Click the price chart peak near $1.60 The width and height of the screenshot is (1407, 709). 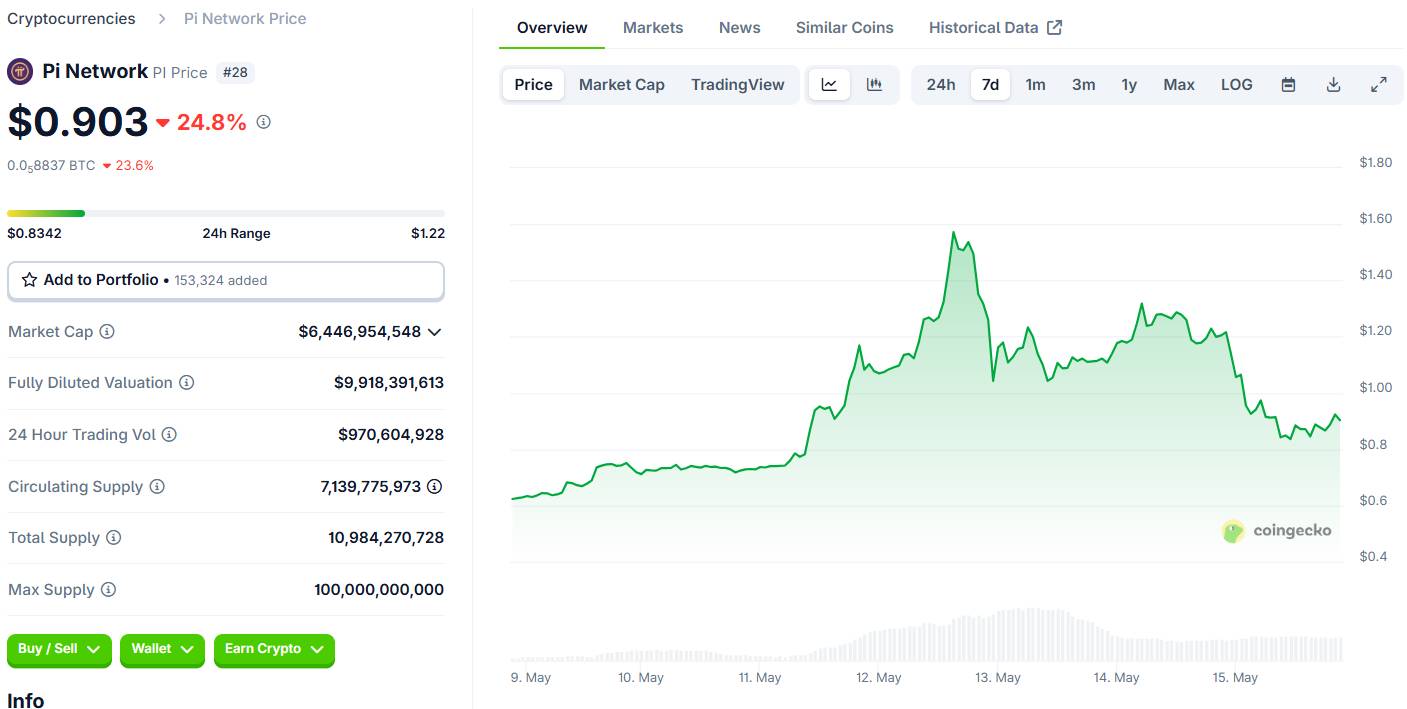(954, 233)
